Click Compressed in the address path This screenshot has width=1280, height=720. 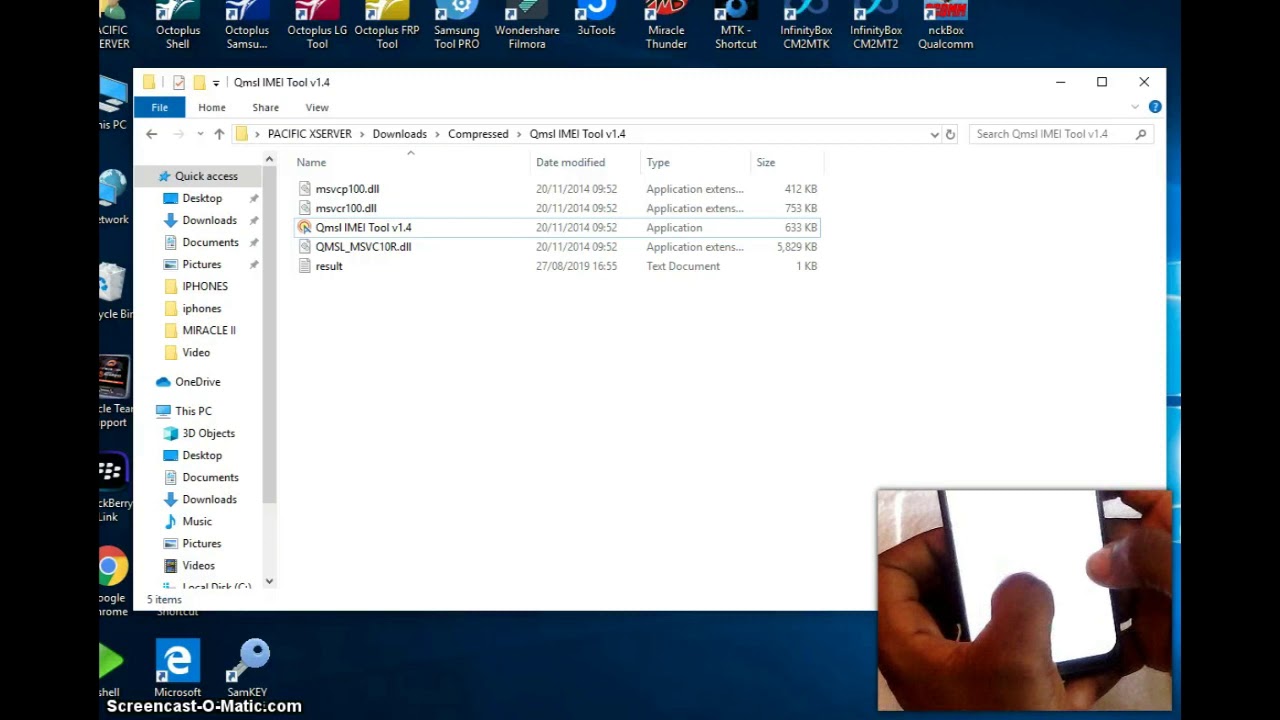pyautogui.click(x=478, y=134)
